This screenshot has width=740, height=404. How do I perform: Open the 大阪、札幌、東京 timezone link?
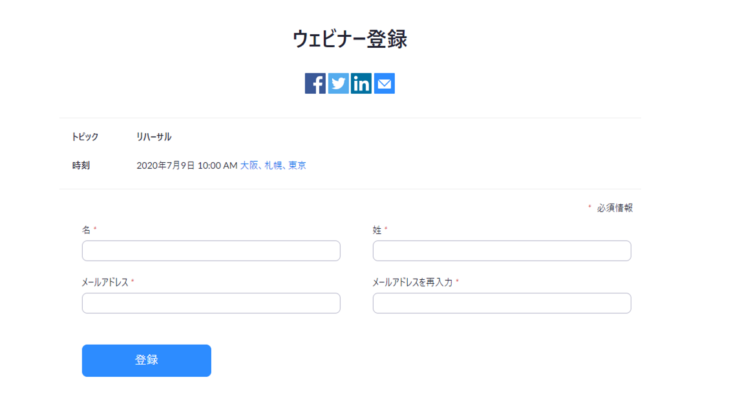tap(273, 165)
